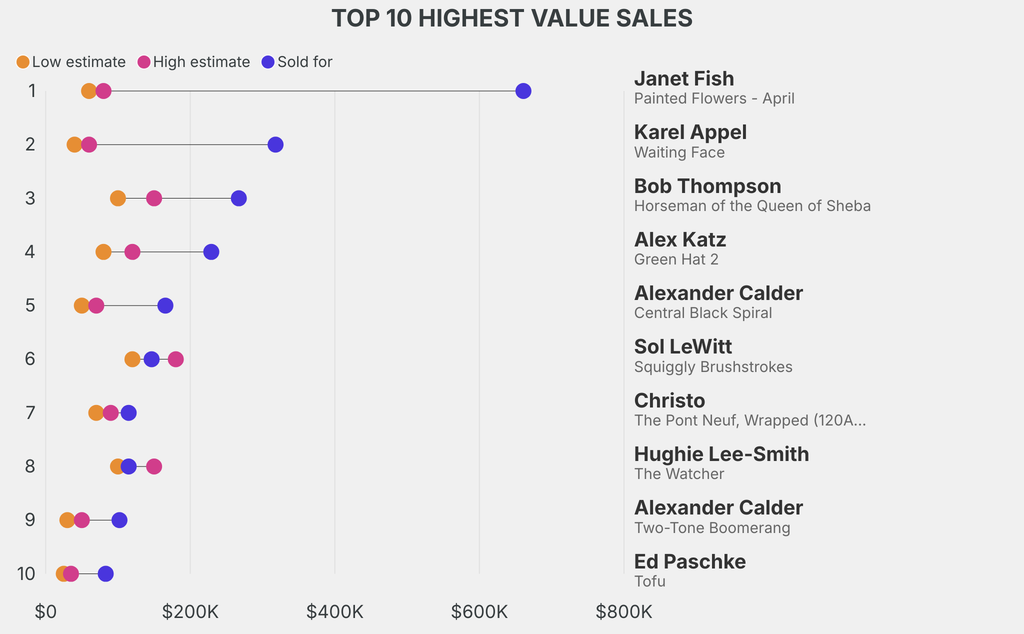Click Karel Appel's blue sold-for dot

click(x=276, y=145)
